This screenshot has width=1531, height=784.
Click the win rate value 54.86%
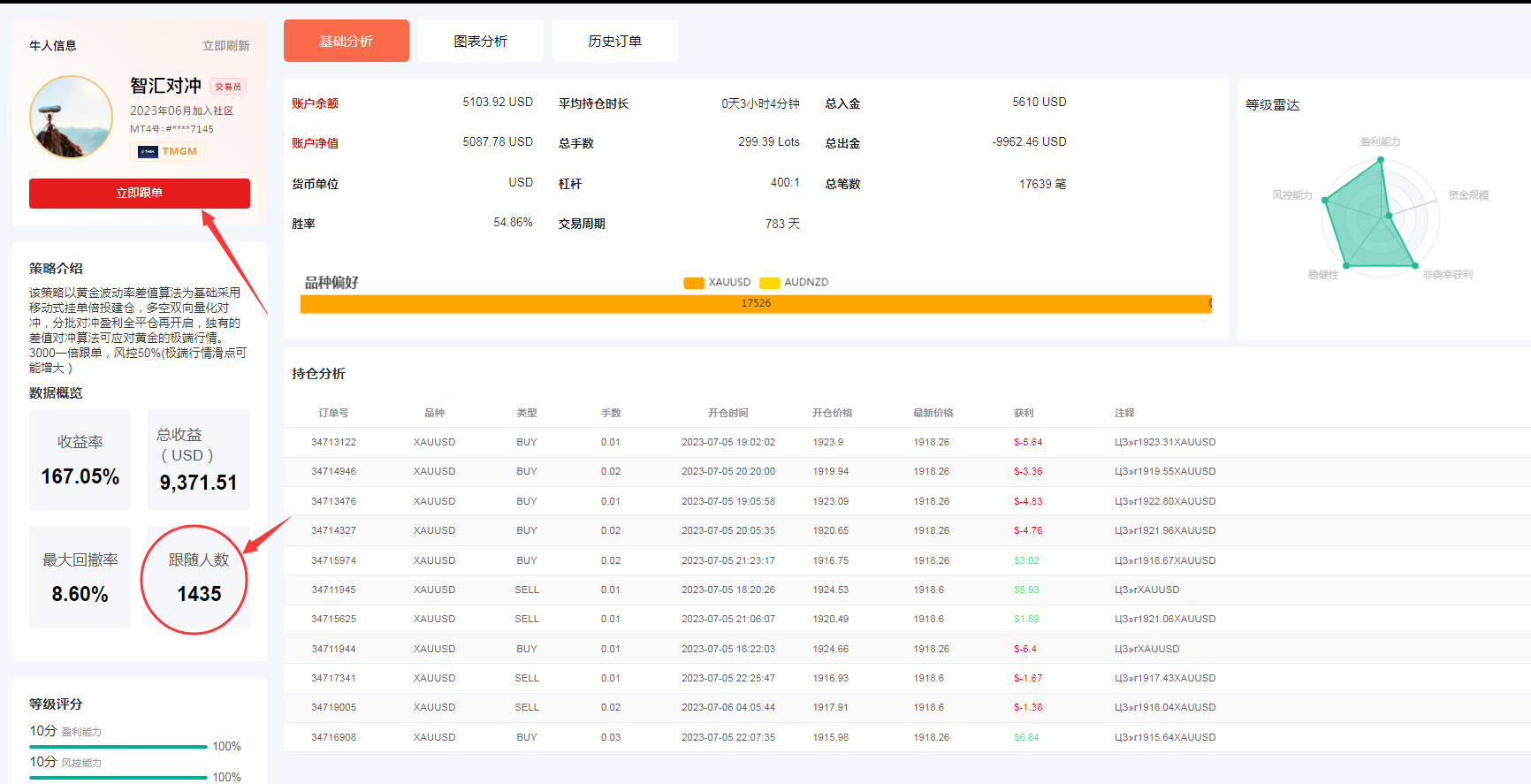tap(513, 222)
